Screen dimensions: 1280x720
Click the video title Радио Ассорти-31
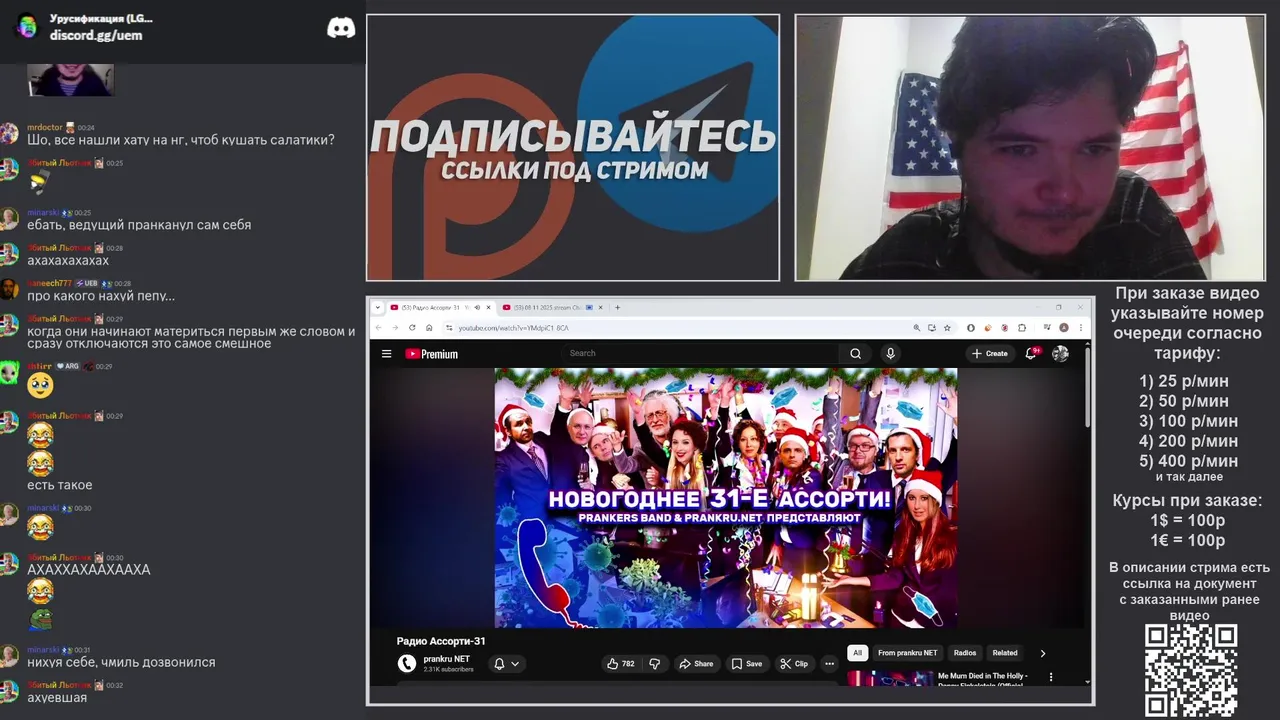(x=441, y=641)
